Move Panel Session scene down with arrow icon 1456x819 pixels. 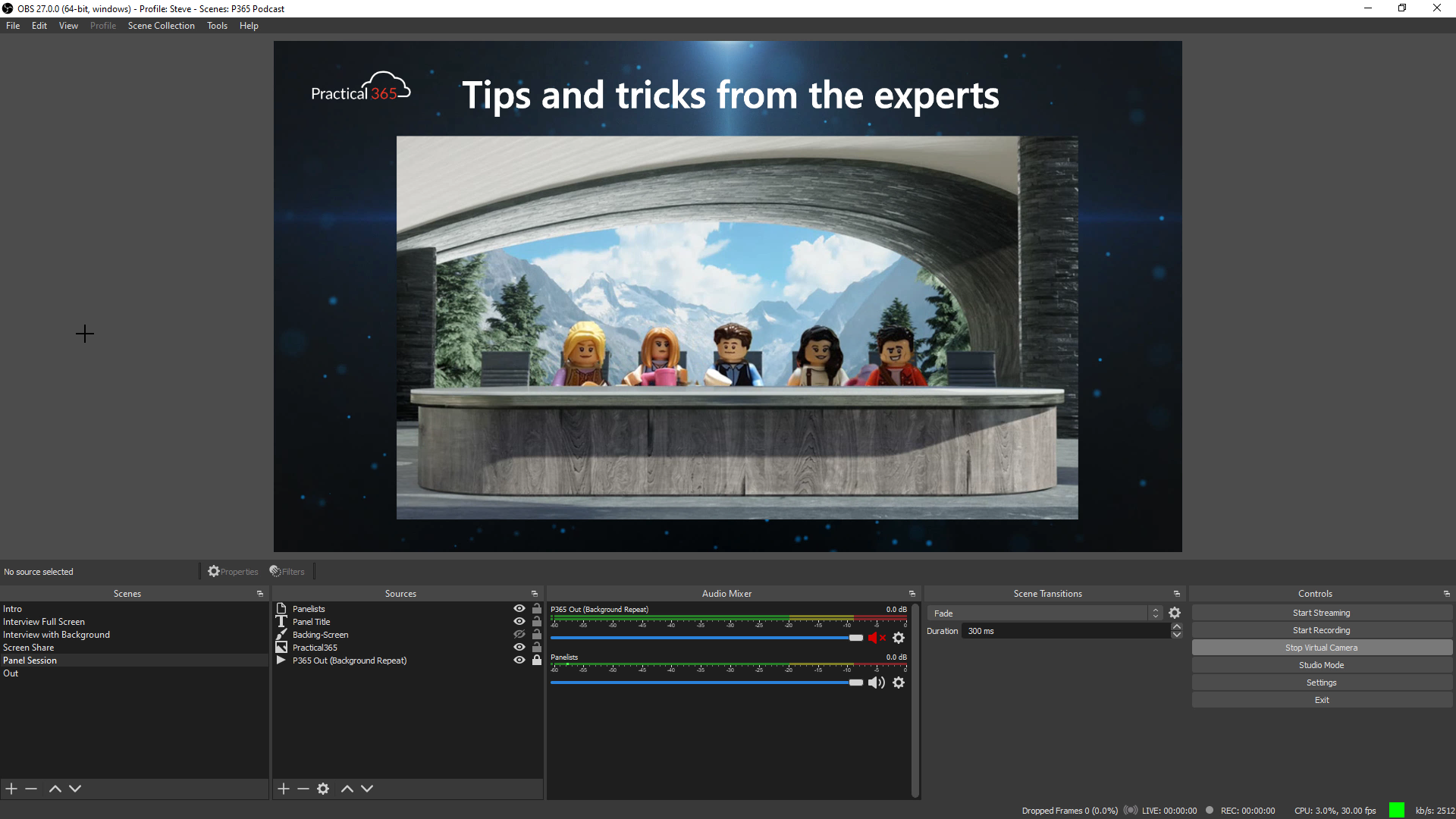click(x=74, y=789)
